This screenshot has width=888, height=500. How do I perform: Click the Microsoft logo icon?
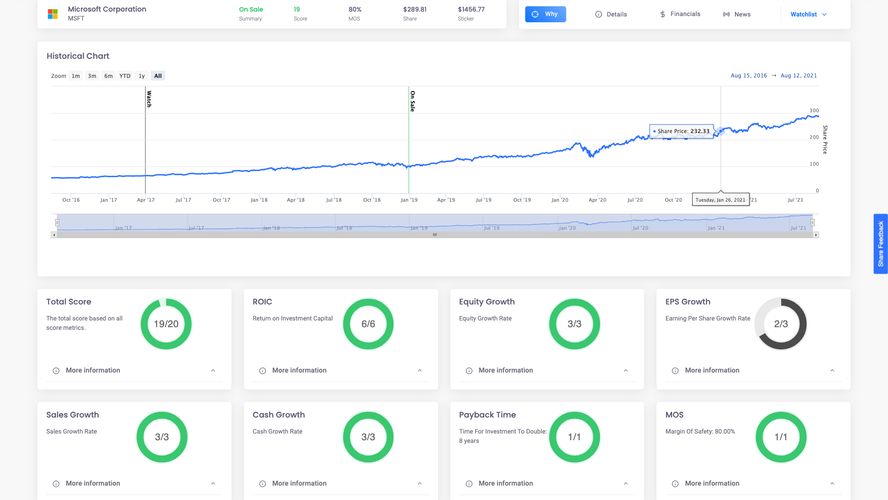point(53,14)
